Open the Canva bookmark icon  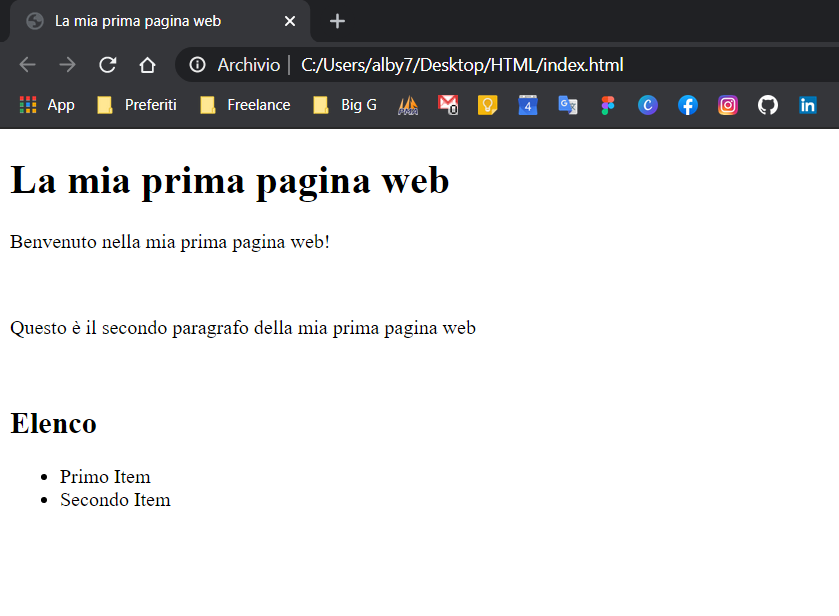647,105
